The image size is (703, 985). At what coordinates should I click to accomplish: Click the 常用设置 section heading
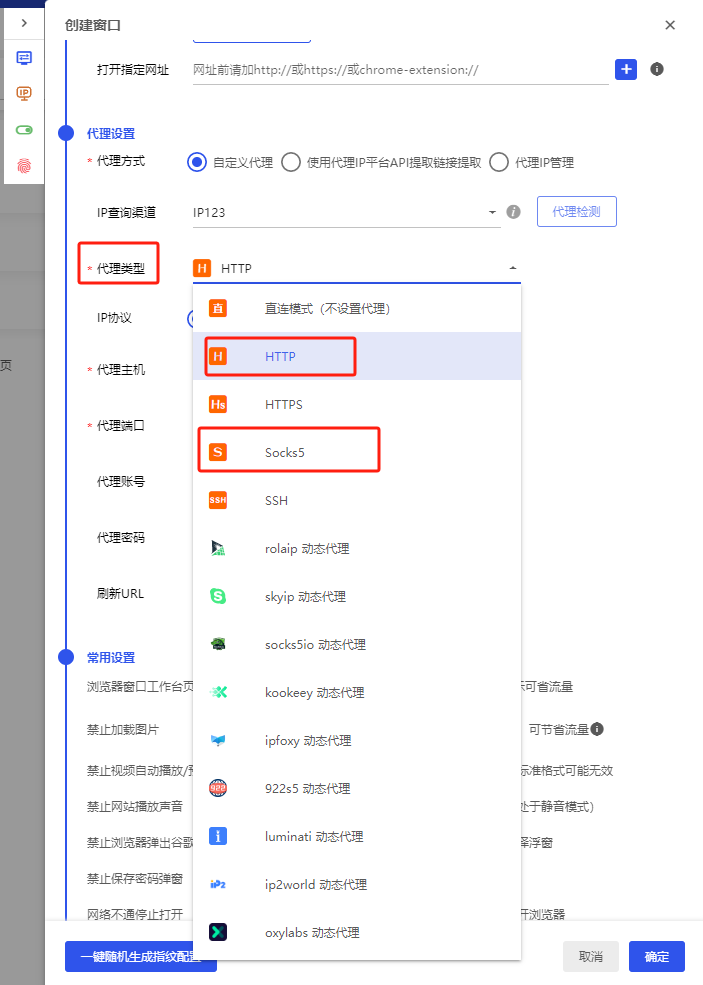(x=111, y=658)
